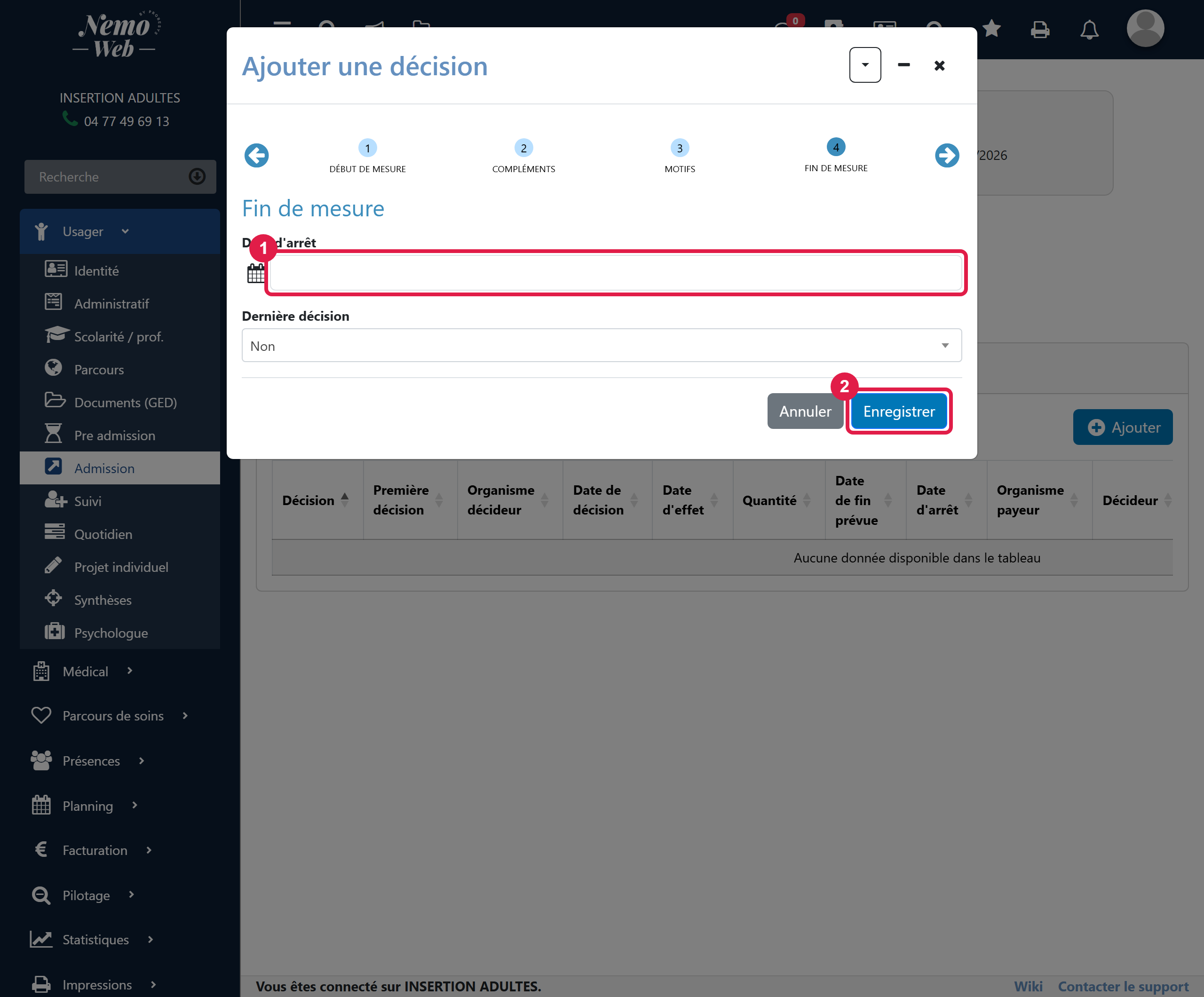Click the star favorites icon in header
This screenshot has width=1204, height=997.
991,29
